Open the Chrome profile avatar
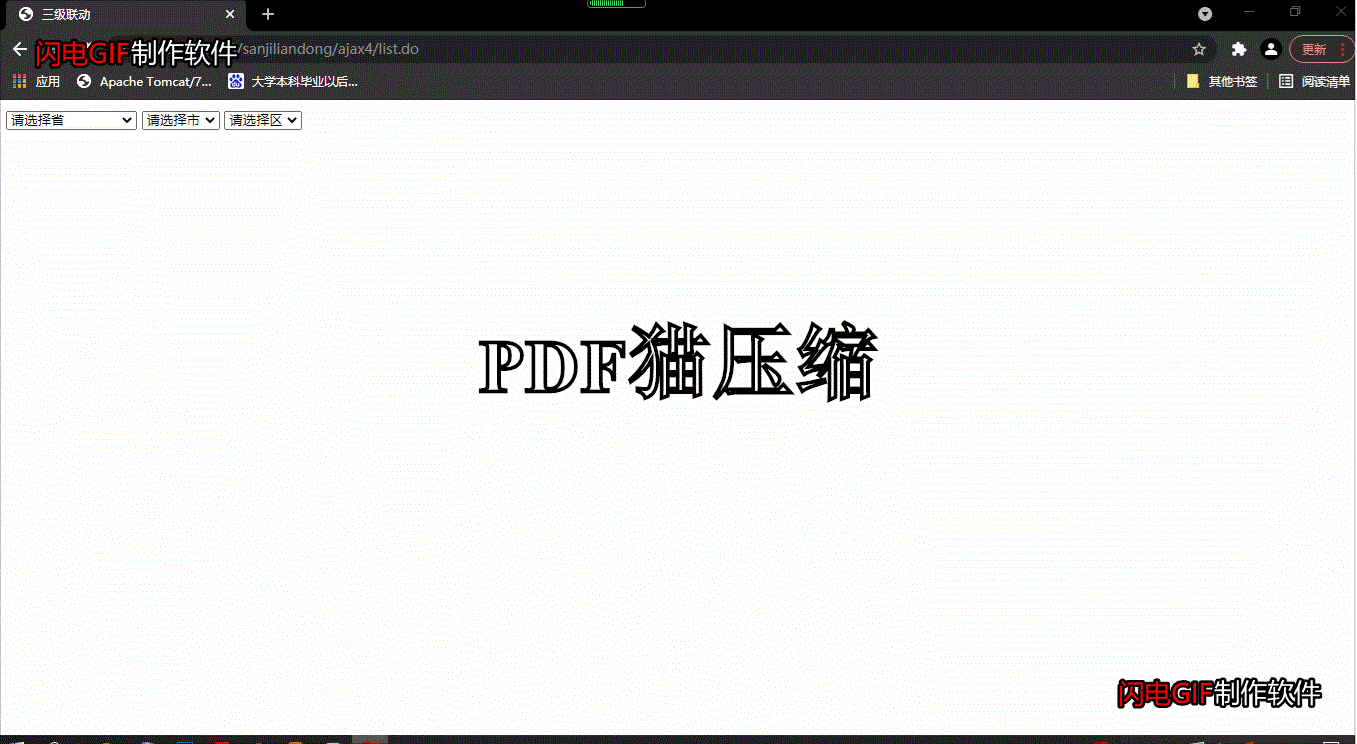This screenshot has height=744, width=1357. (x=1271, y=49)
